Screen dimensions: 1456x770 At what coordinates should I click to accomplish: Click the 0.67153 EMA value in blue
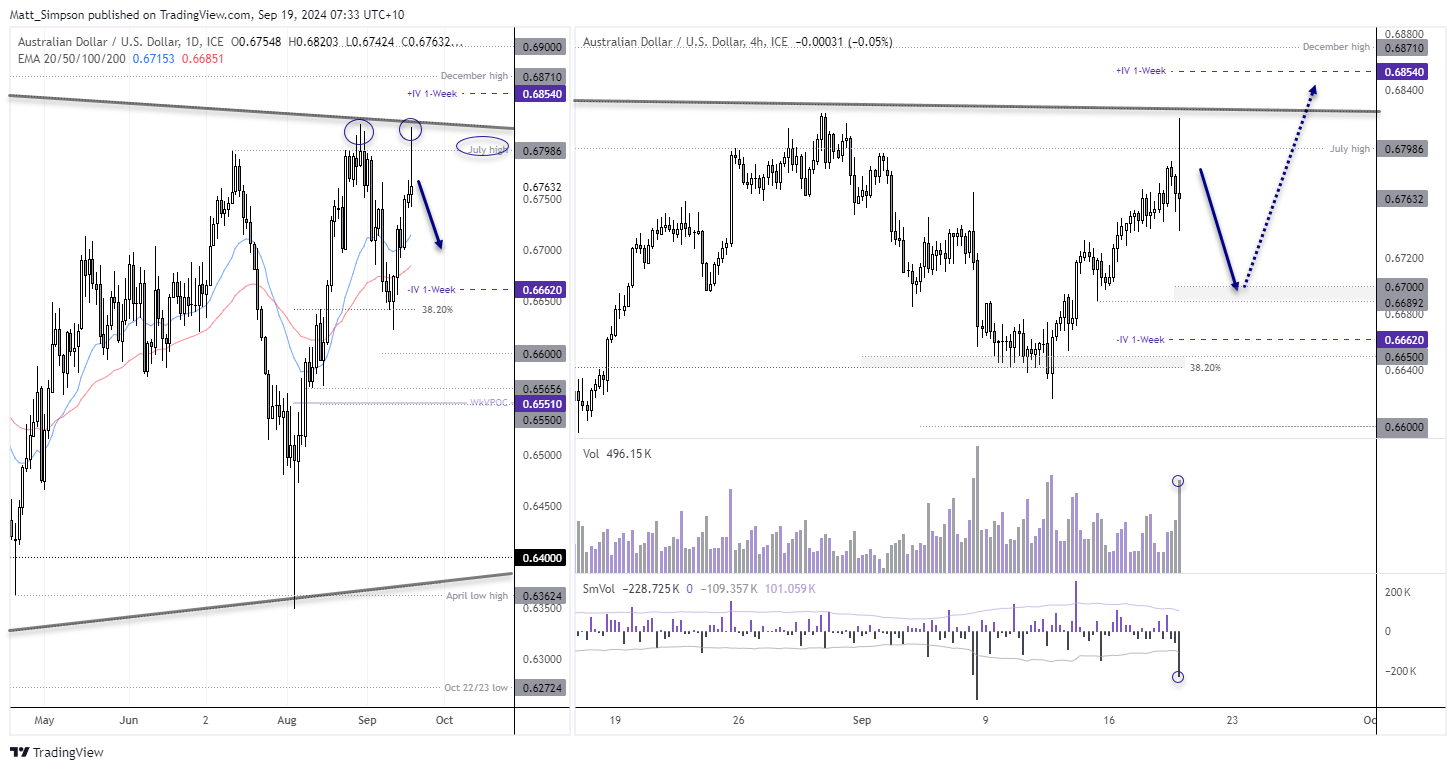155,59
